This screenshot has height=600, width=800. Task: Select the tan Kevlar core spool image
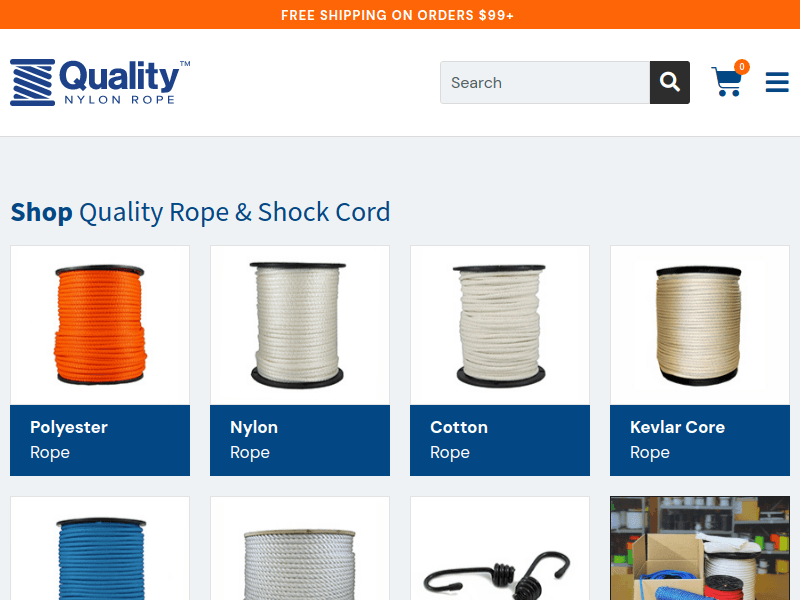tap(698, 326)
